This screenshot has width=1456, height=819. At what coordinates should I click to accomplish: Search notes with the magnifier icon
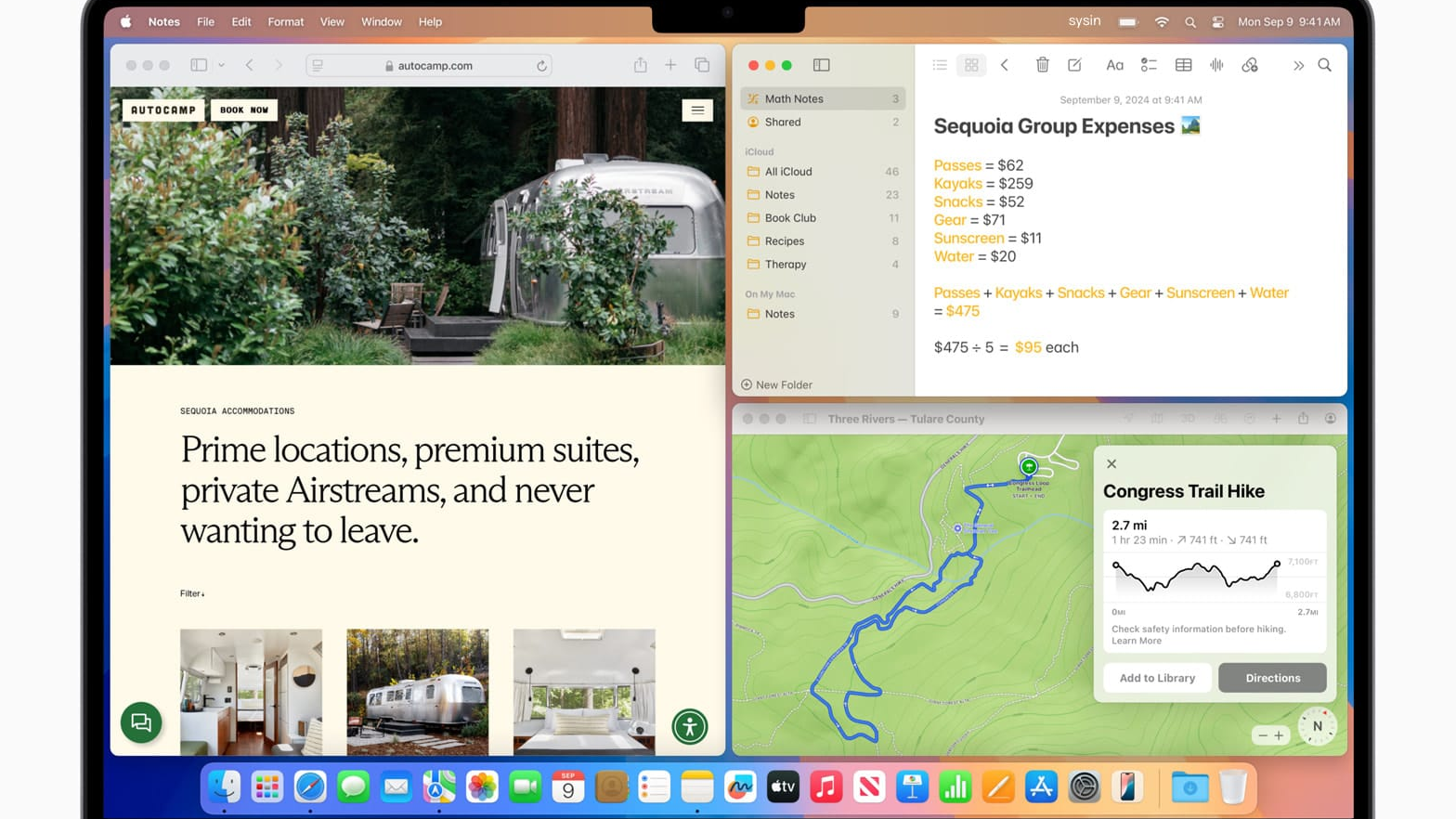click(x=1324, y=65)
